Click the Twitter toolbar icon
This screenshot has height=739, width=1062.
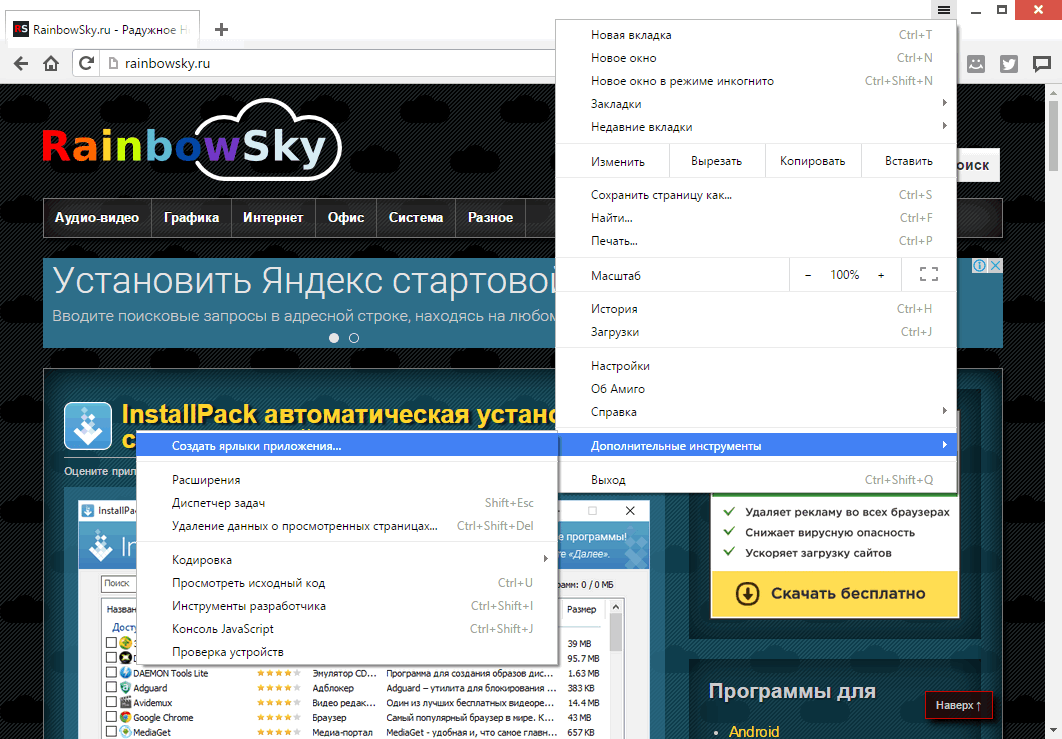(1008, 64)
